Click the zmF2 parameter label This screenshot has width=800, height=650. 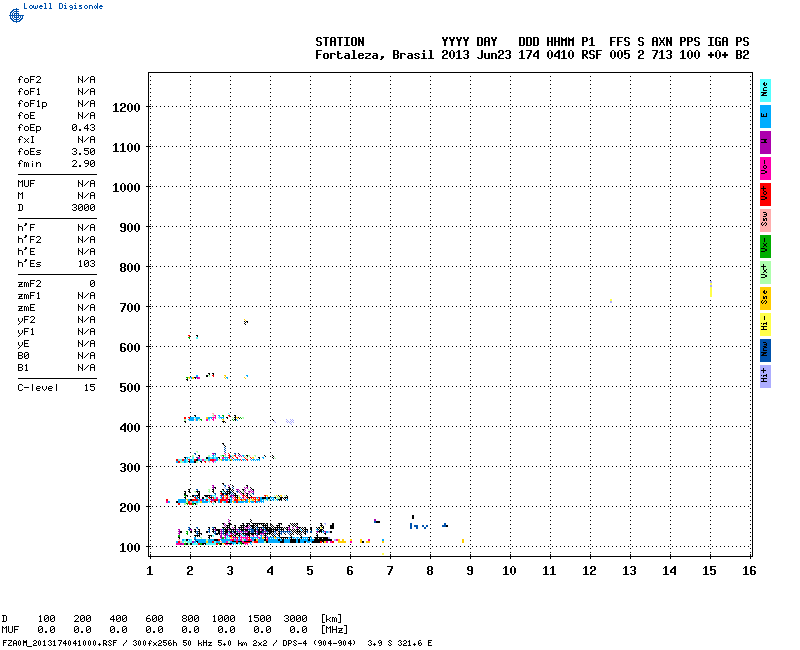click(x=30, y=284)
